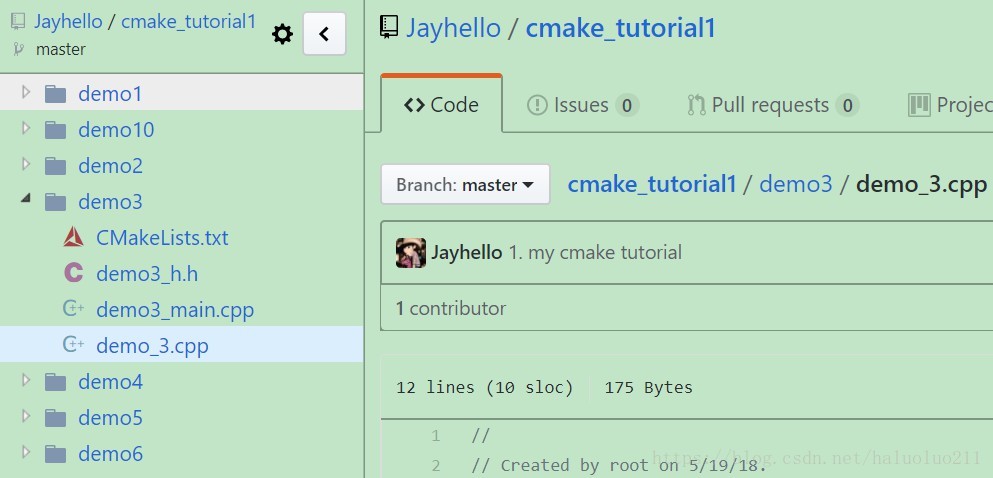Image resolution: width=993 pixels, height=478 pixels.
Task: Select the demo1 folder name
Action: tap(110, 94)
